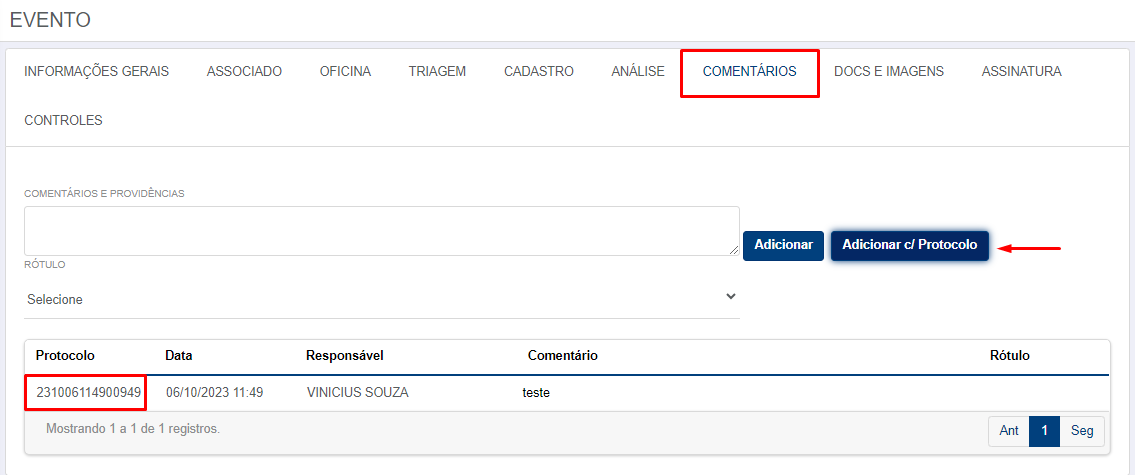
Task: Click the EVENTO page heading
Action: coord(50,20)
